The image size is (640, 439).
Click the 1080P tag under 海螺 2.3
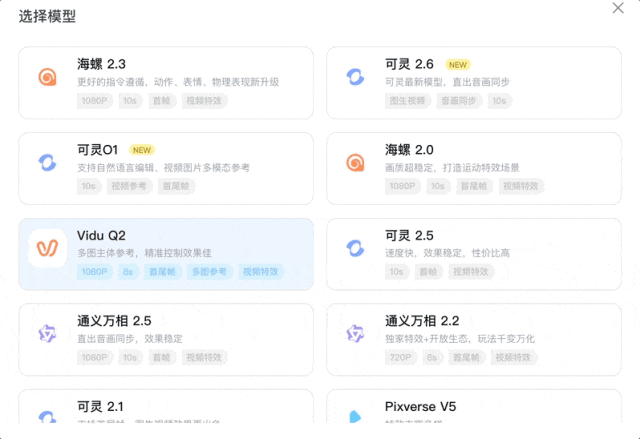click(95, 101)
